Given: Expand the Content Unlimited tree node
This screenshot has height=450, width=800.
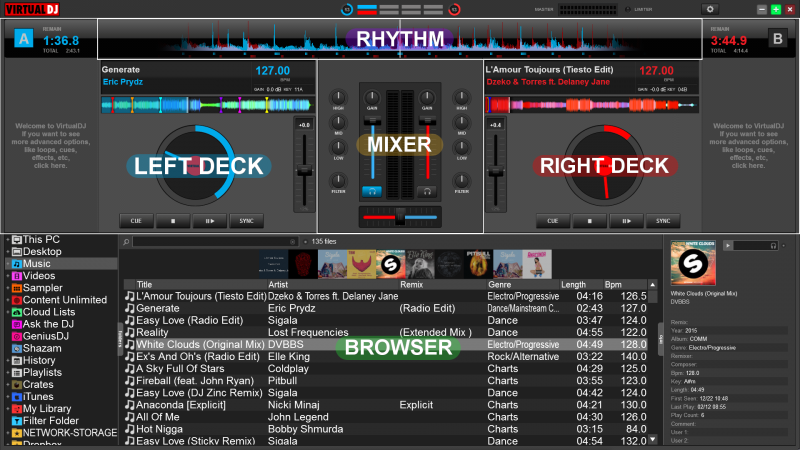Looking at the screenshot, I should [8, 300].
